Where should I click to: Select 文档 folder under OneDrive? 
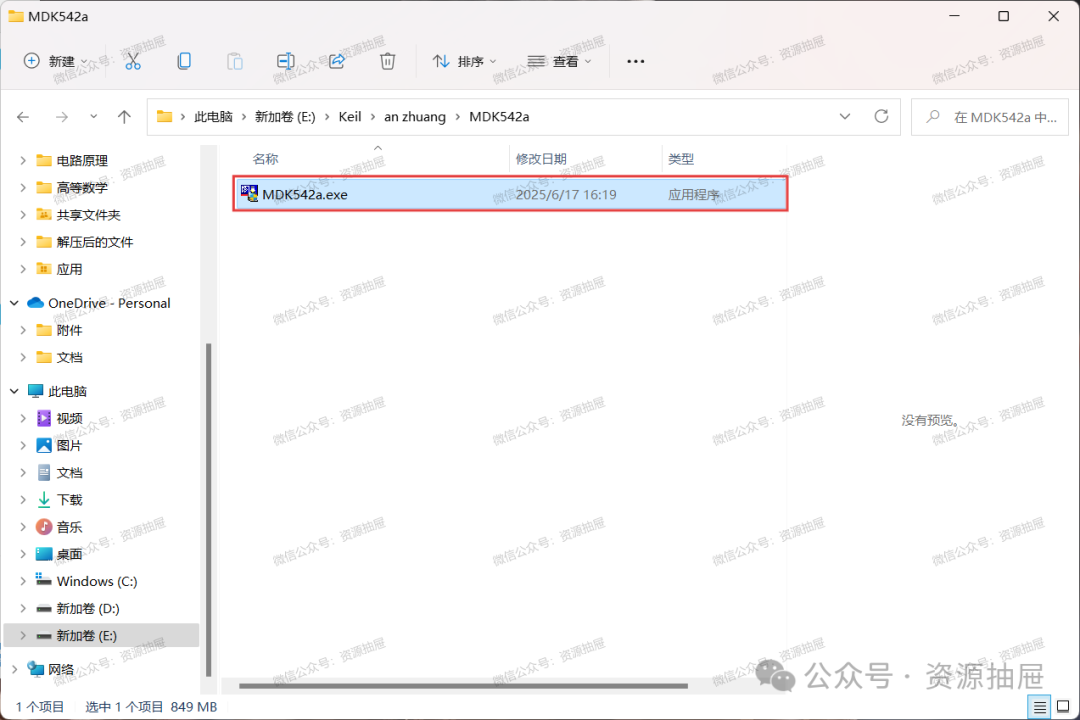point(69,358)
